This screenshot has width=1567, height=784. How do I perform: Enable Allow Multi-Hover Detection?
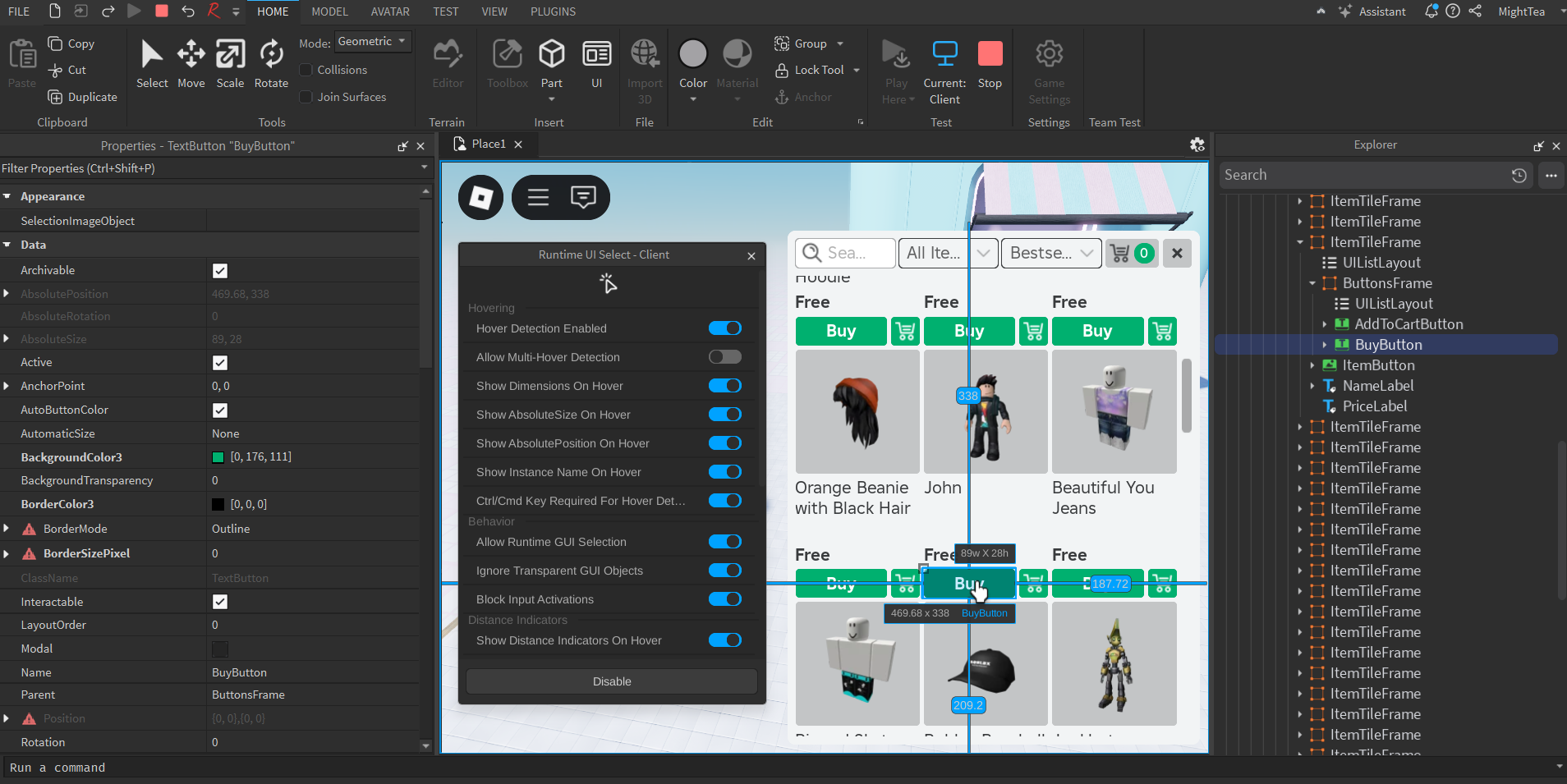[x=725, y=357]
